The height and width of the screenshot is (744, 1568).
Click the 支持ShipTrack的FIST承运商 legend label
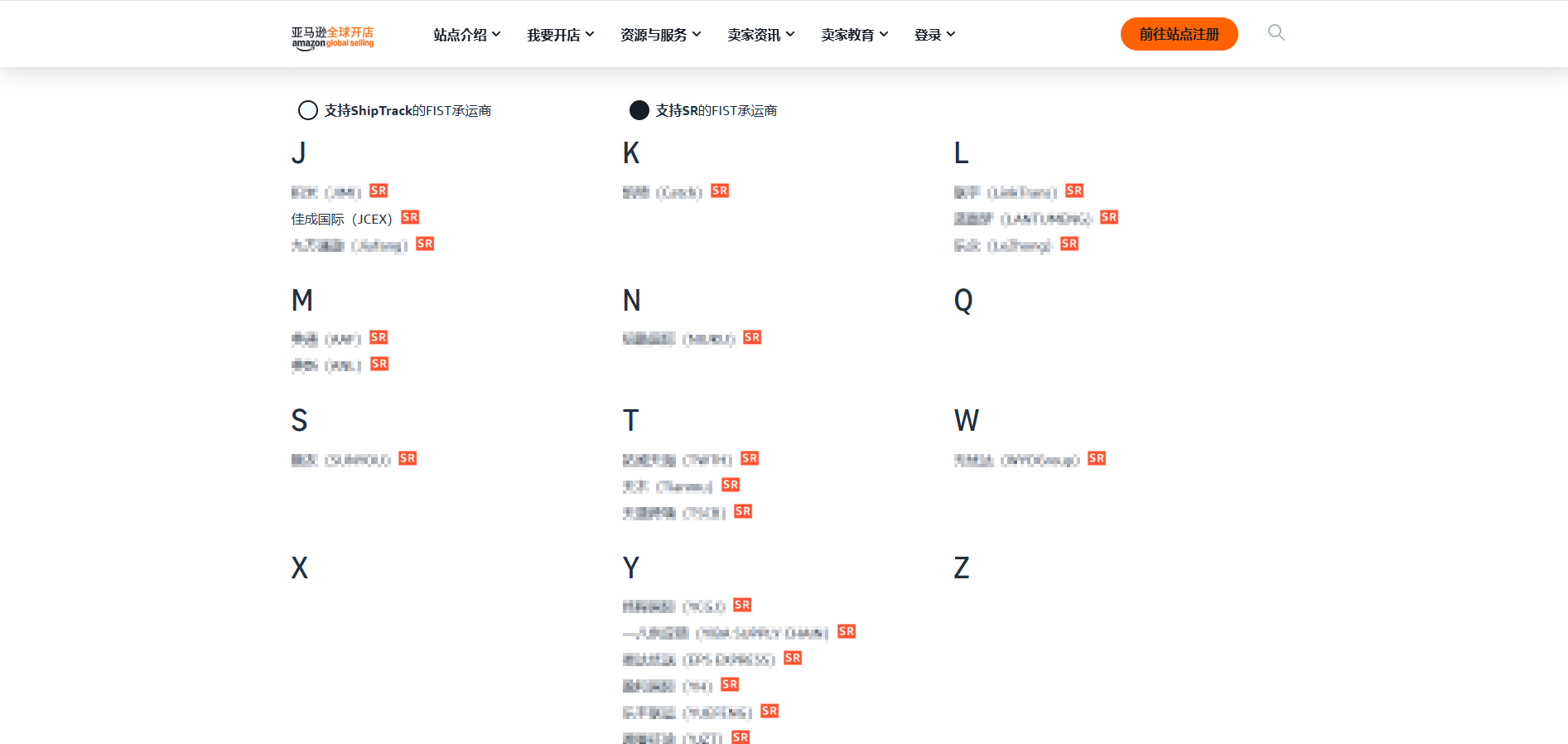click(408, 111)
